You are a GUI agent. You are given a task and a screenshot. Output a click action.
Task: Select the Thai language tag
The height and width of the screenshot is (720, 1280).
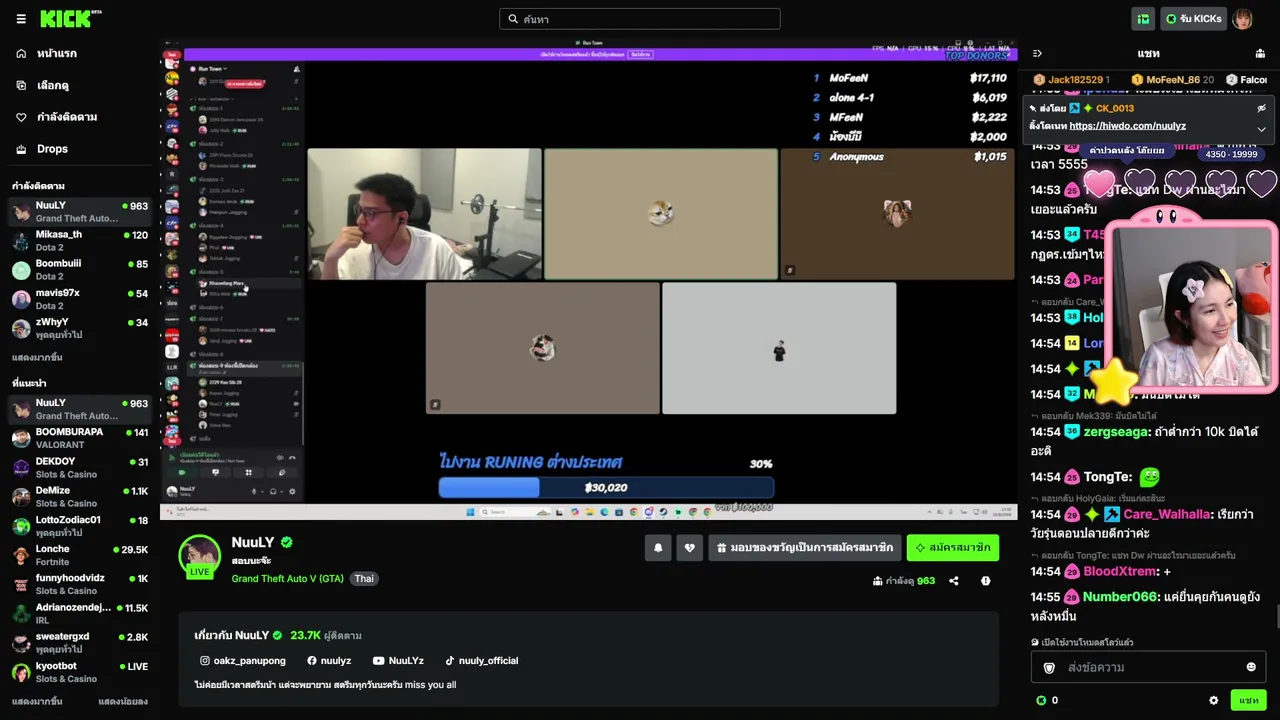click(x=364, y=578)
